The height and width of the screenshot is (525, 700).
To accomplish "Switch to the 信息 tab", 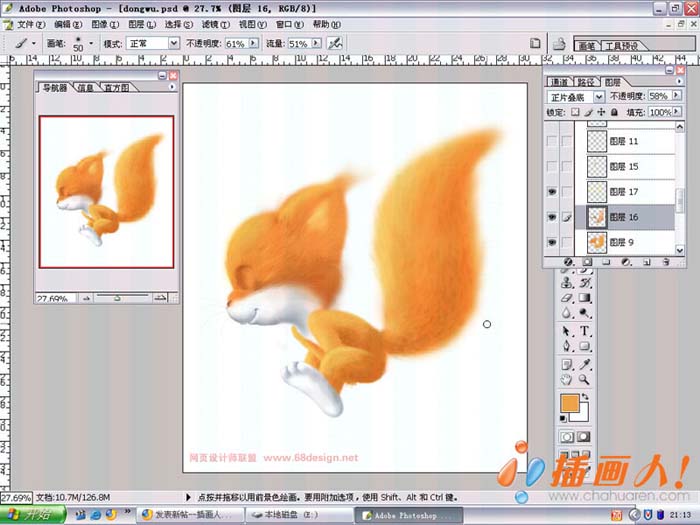I will (85, 88).
